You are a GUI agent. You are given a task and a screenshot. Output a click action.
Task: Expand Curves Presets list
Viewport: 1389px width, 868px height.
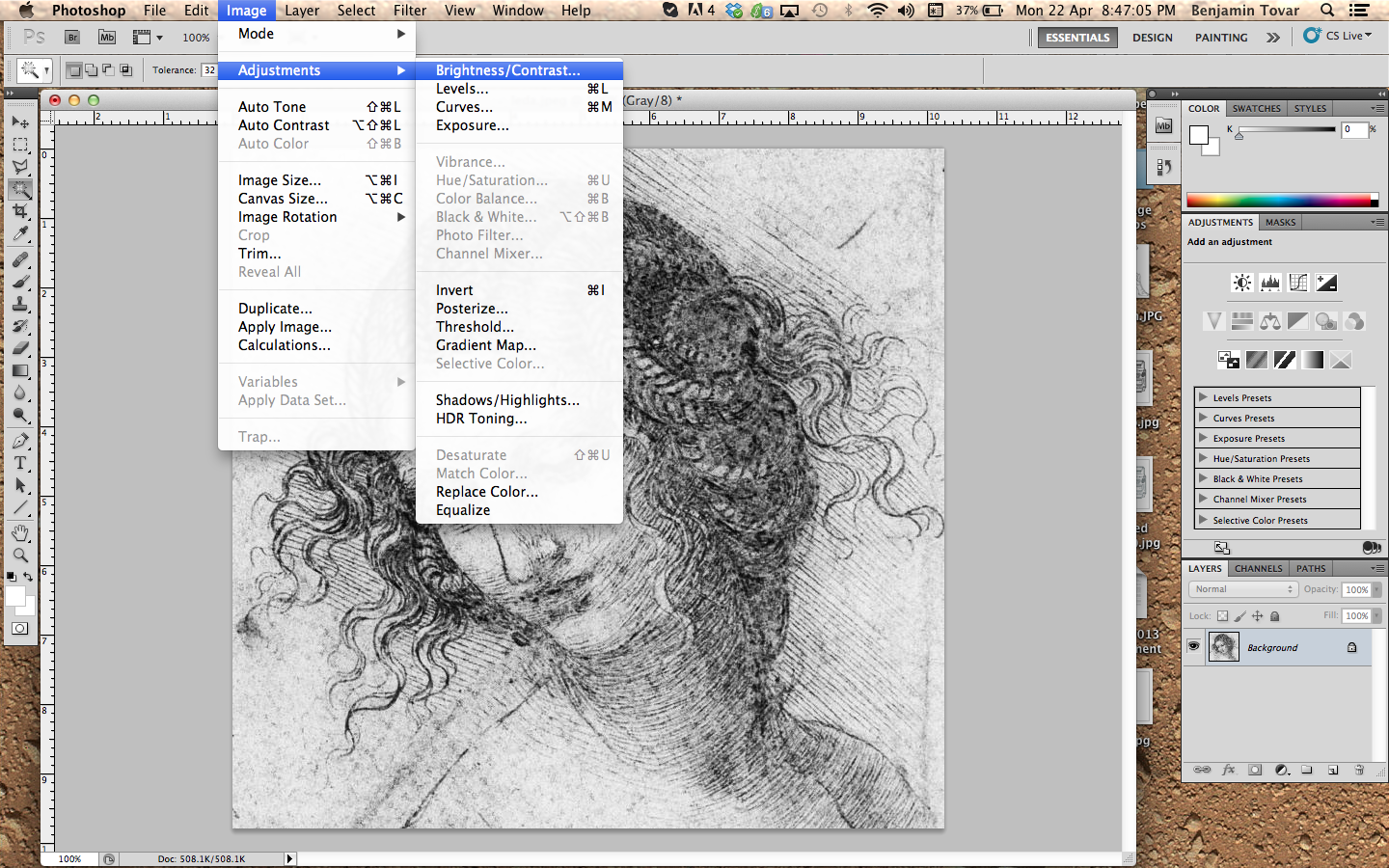1203,418
